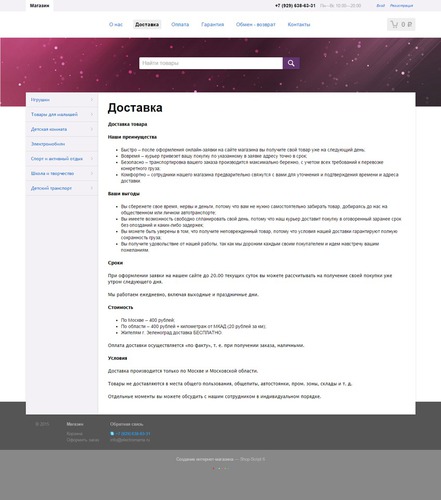The height and width of the screenshot is (500, 441).
Task: Open the Контакты page
Action: (299, 24)
